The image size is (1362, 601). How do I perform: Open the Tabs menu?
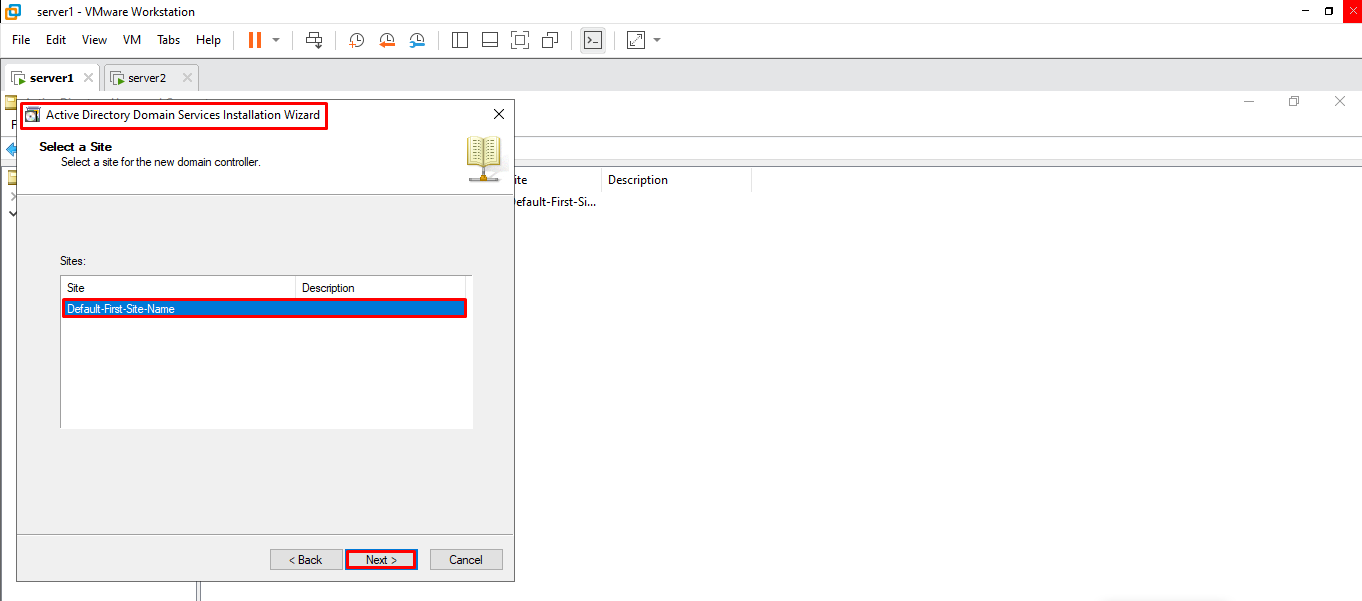pos(169,40)
